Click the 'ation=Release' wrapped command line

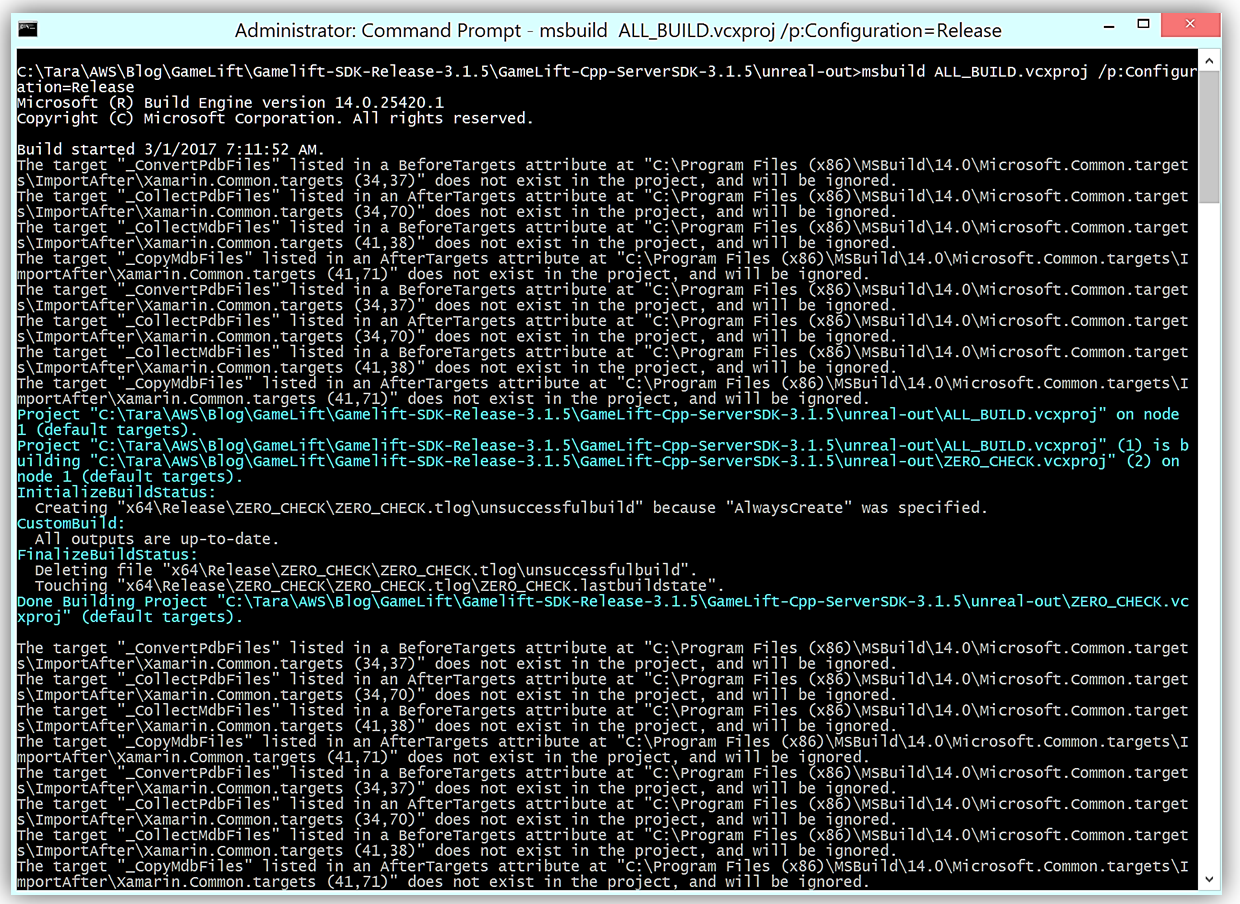tap(75, 87)
